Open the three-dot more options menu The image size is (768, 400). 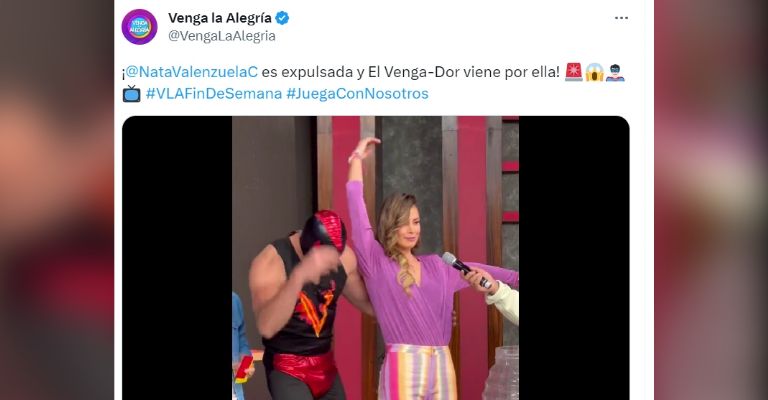click(621, 18)
